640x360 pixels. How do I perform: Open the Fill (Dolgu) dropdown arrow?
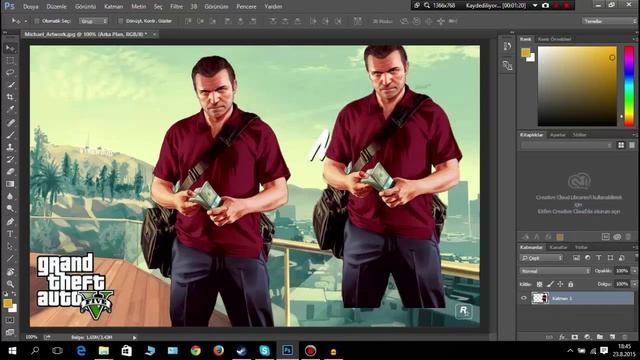pyautogui.click(x=634, y=284)
